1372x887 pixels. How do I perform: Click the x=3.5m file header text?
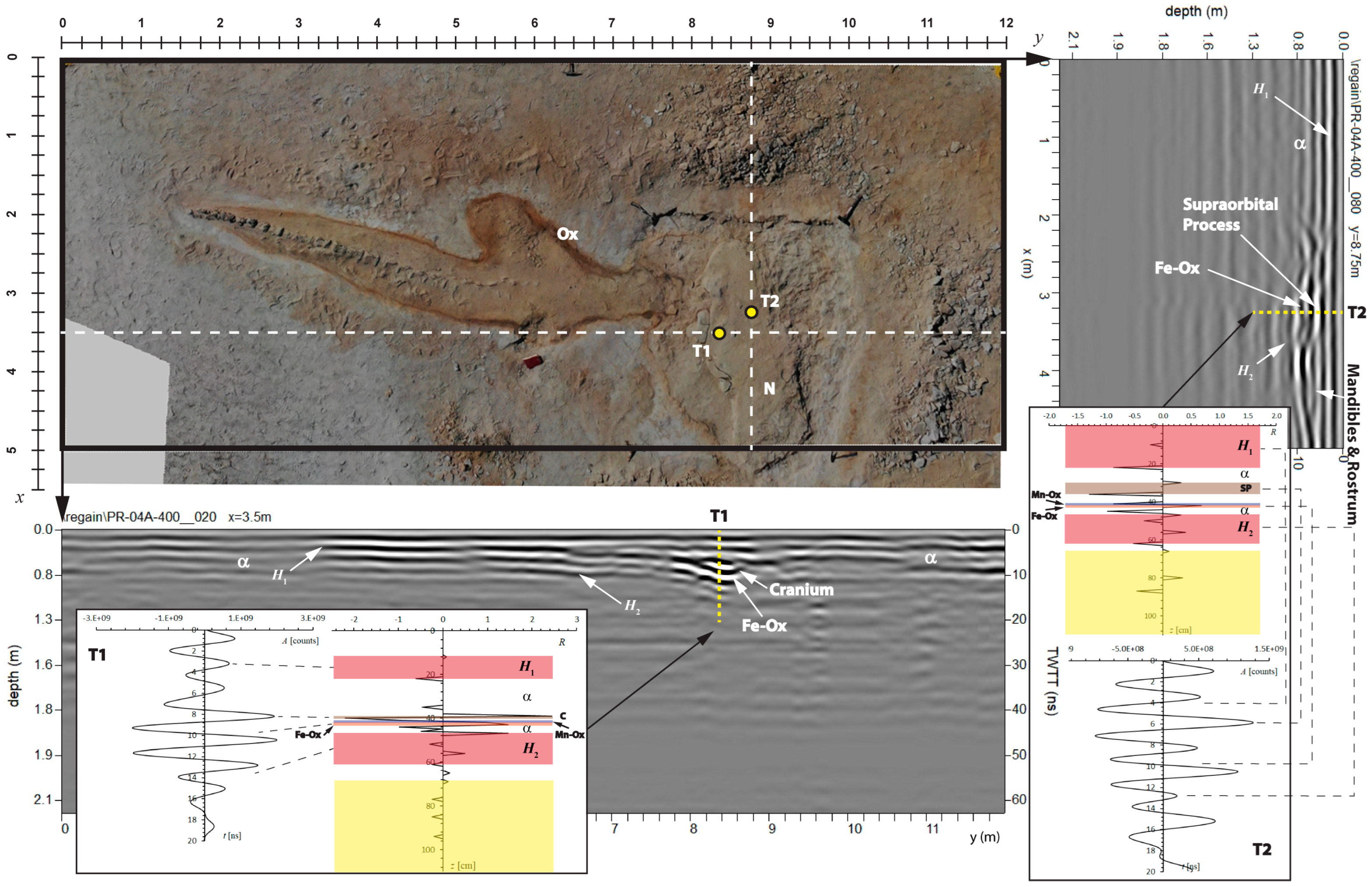click(249, 517)
